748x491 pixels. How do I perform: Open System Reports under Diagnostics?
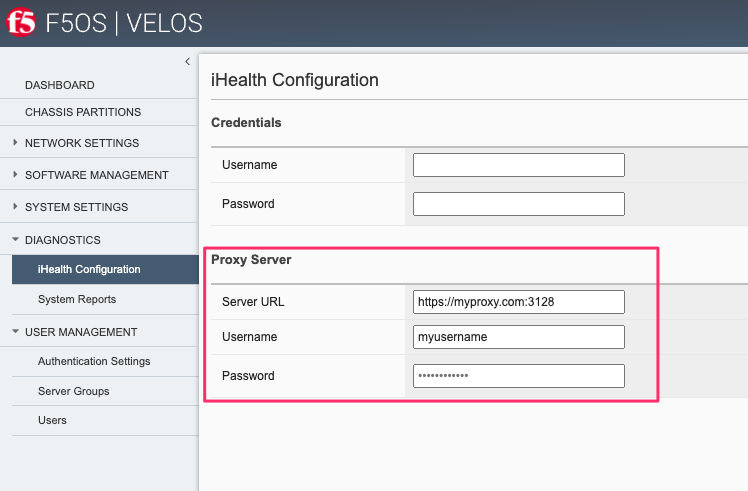[x=77, y=299]
